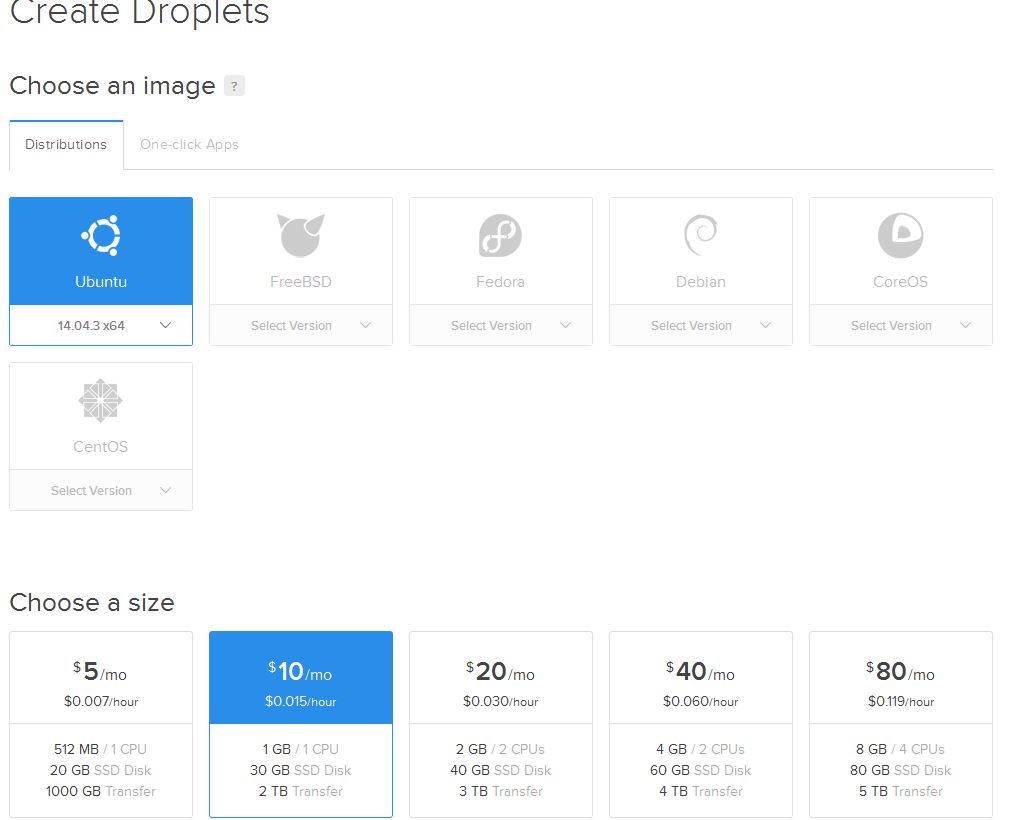The height and width of the screenshot is (820, 1013).
Task: Click the FreeBSD label text
Action: (x=300, y=282)
